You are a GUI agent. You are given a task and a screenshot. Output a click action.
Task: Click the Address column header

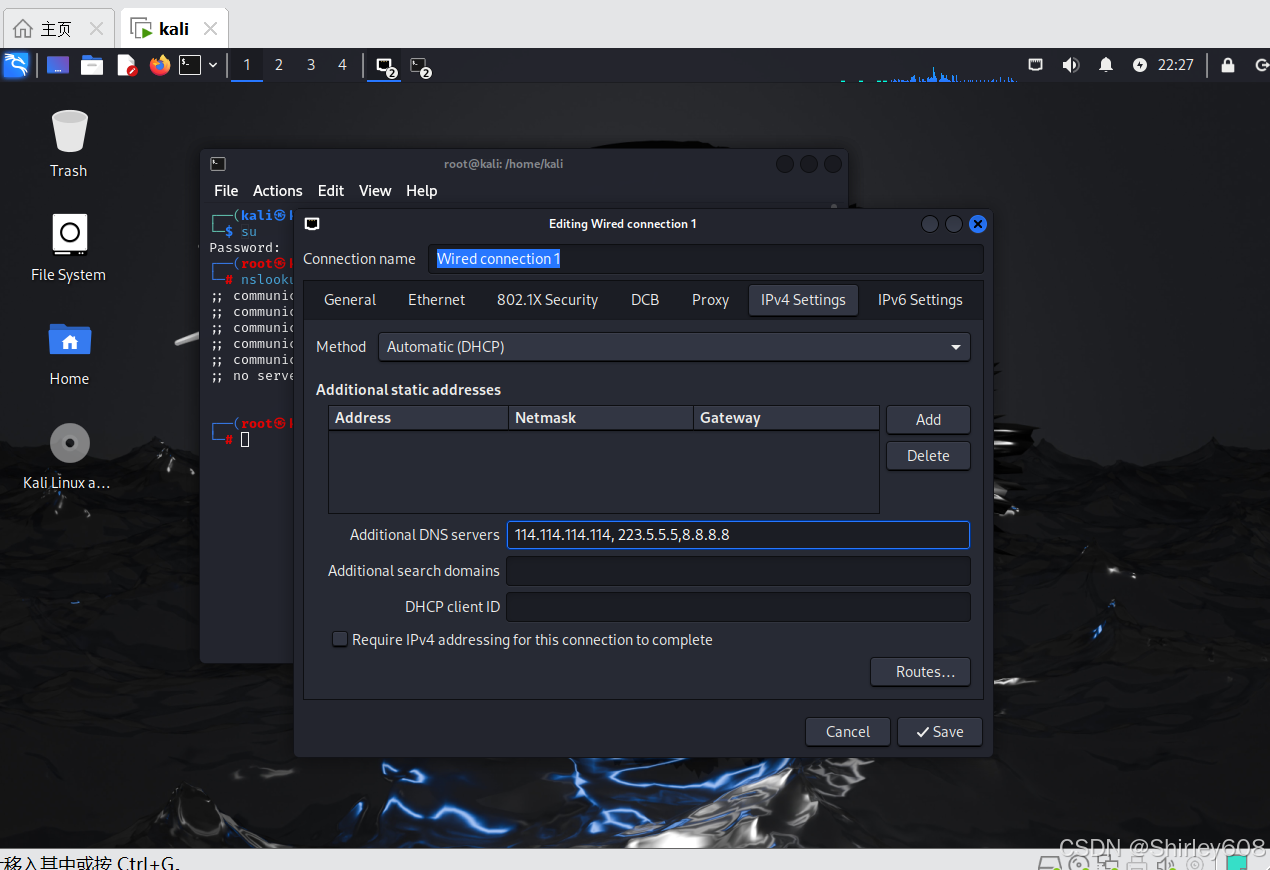418,418
